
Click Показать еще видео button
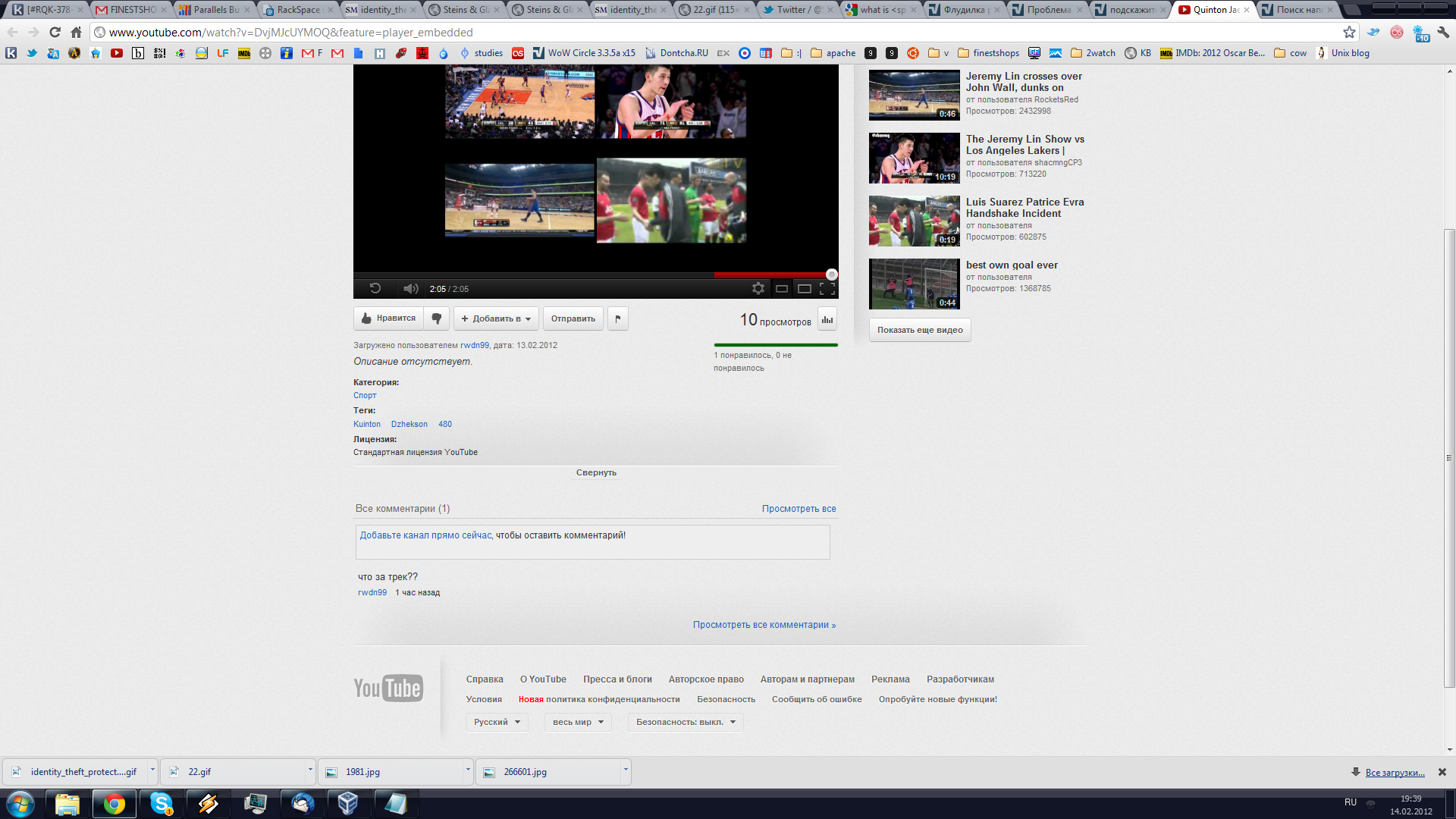[x=920, y=330]
